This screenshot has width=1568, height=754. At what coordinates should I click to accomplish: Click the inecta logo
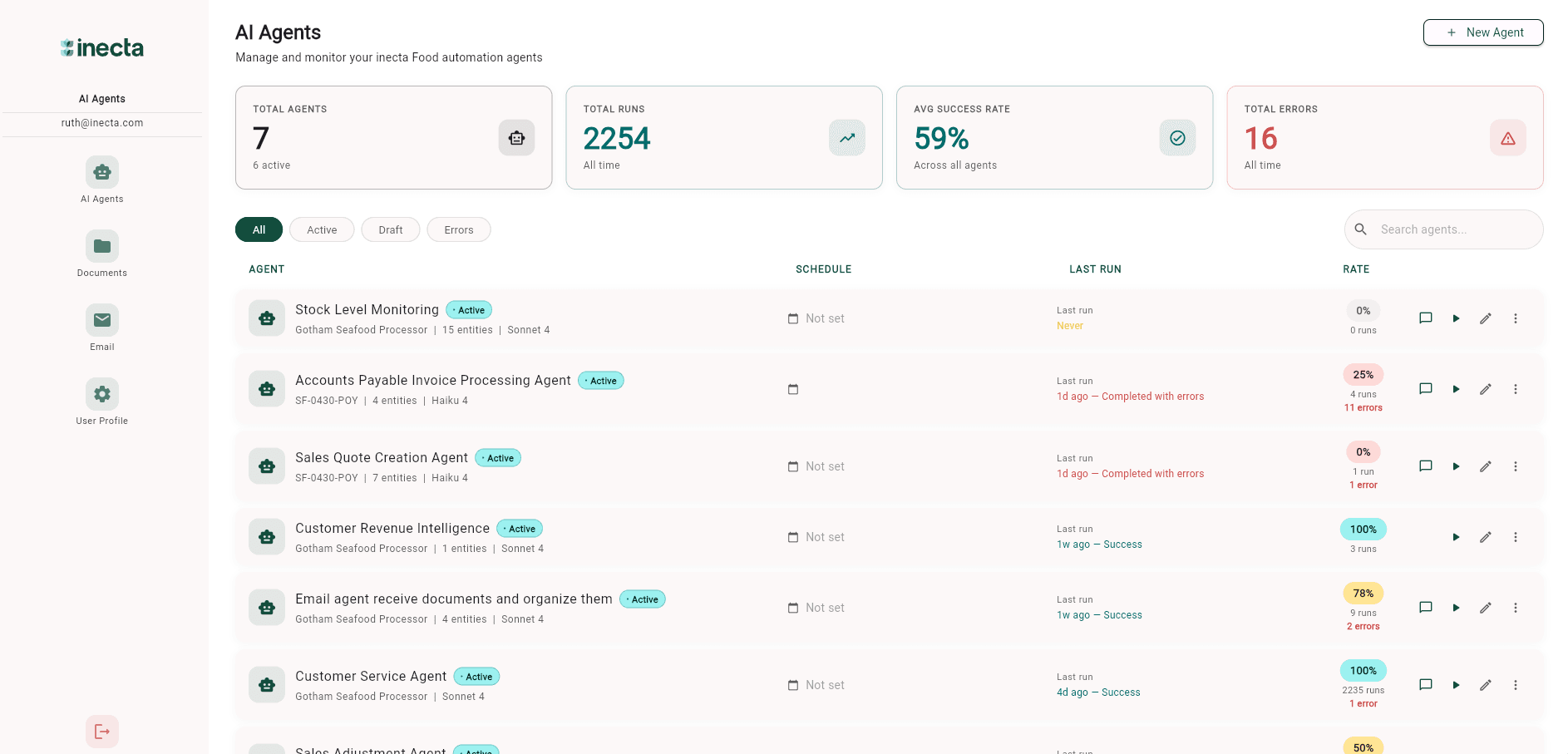pyautogui.click(x=102, y=48)
